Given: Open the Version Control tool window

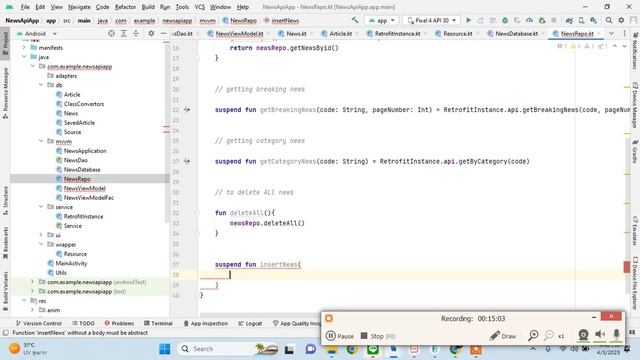Looking at the screenshot, I should click(x=39, y=323).
